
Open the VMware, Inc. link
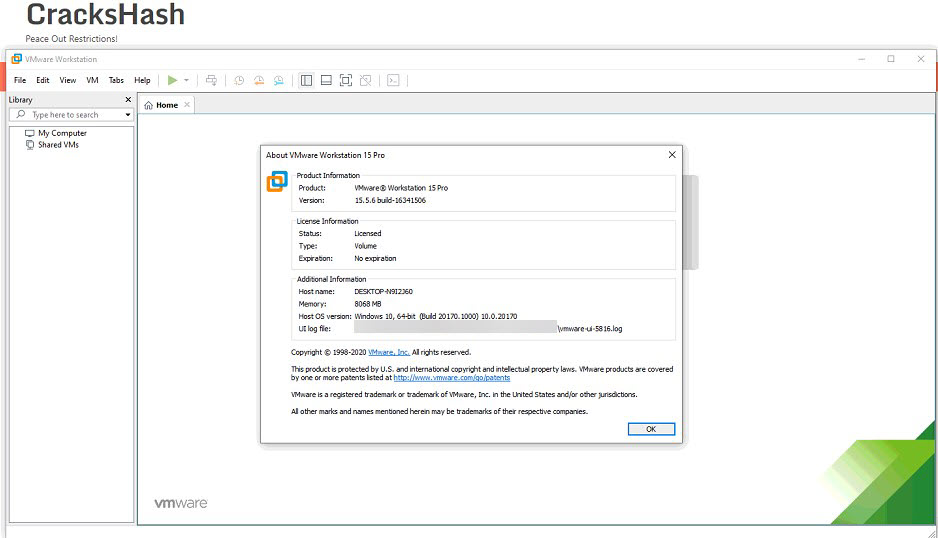(x=389, y=352)
